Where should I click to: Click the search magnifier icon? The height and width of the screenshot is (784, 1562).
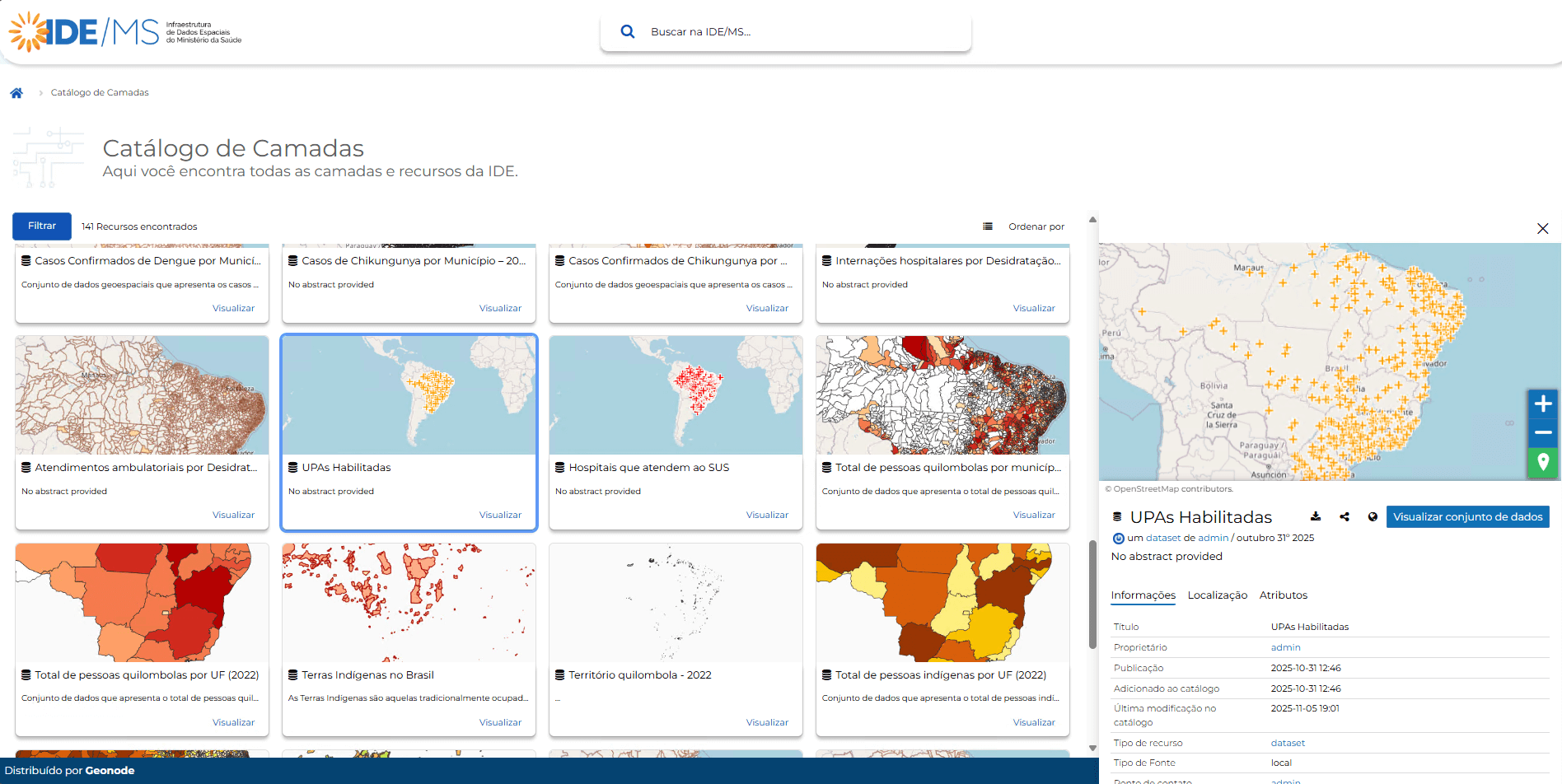click(x=627, y=32)
